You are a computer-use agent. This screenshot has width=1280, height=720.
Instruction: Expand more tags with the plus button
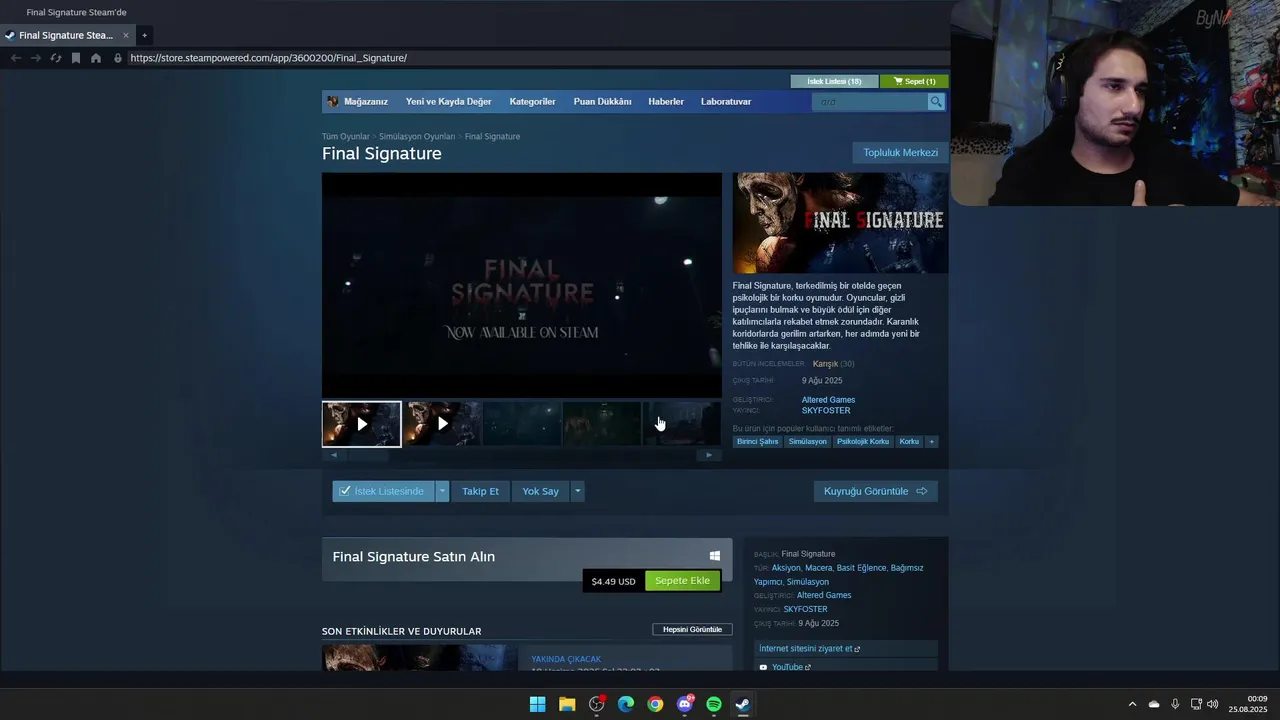pyautogui.click(x=932, y=441)
